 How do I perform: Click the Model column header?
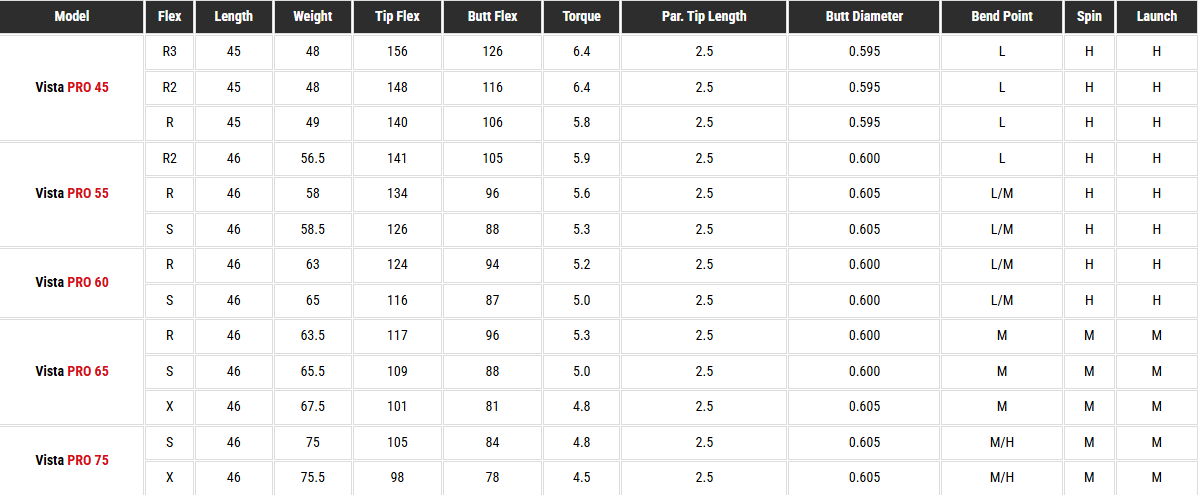coord(72,17)
